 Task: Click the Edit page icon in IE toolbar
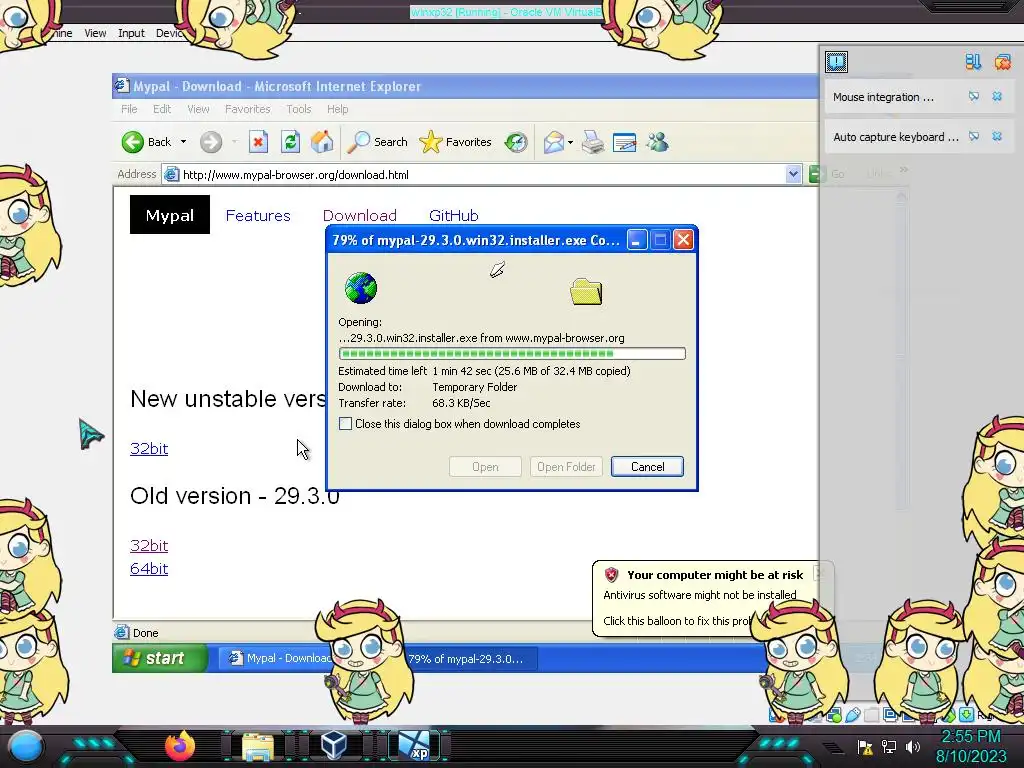[625, 142]
